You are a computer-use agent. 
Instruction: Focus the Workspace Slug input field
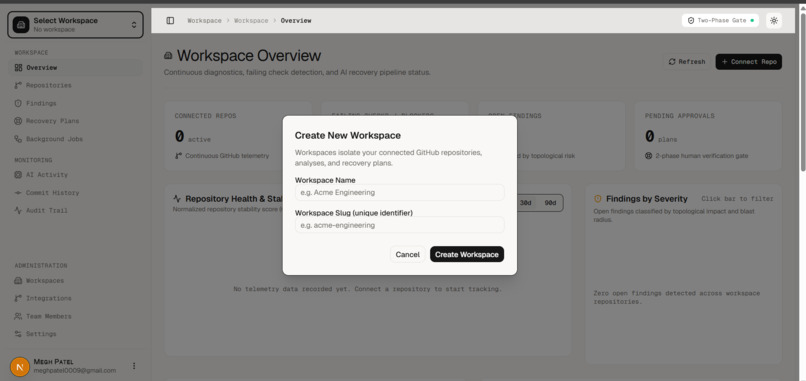[399, 225]
